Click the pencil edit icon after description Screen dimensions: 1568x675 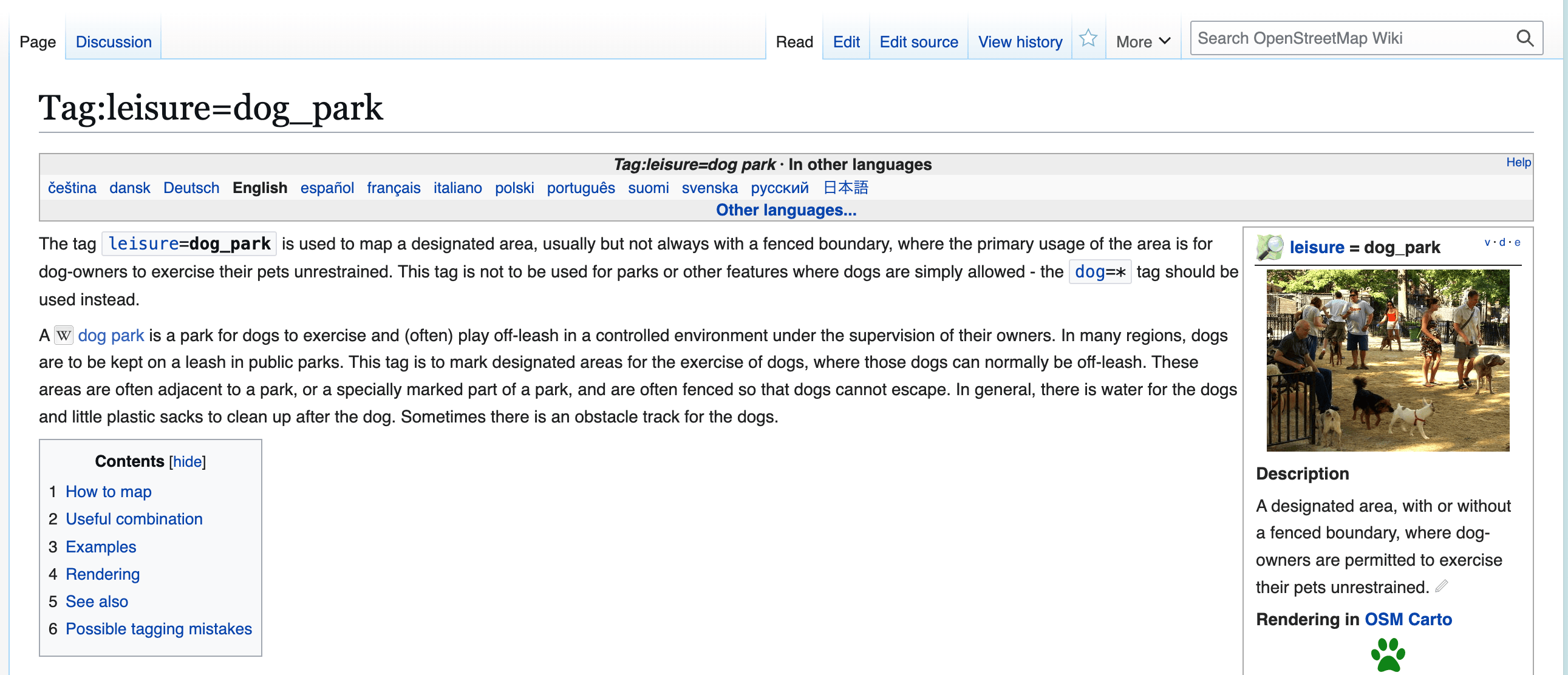point(1441,586)
